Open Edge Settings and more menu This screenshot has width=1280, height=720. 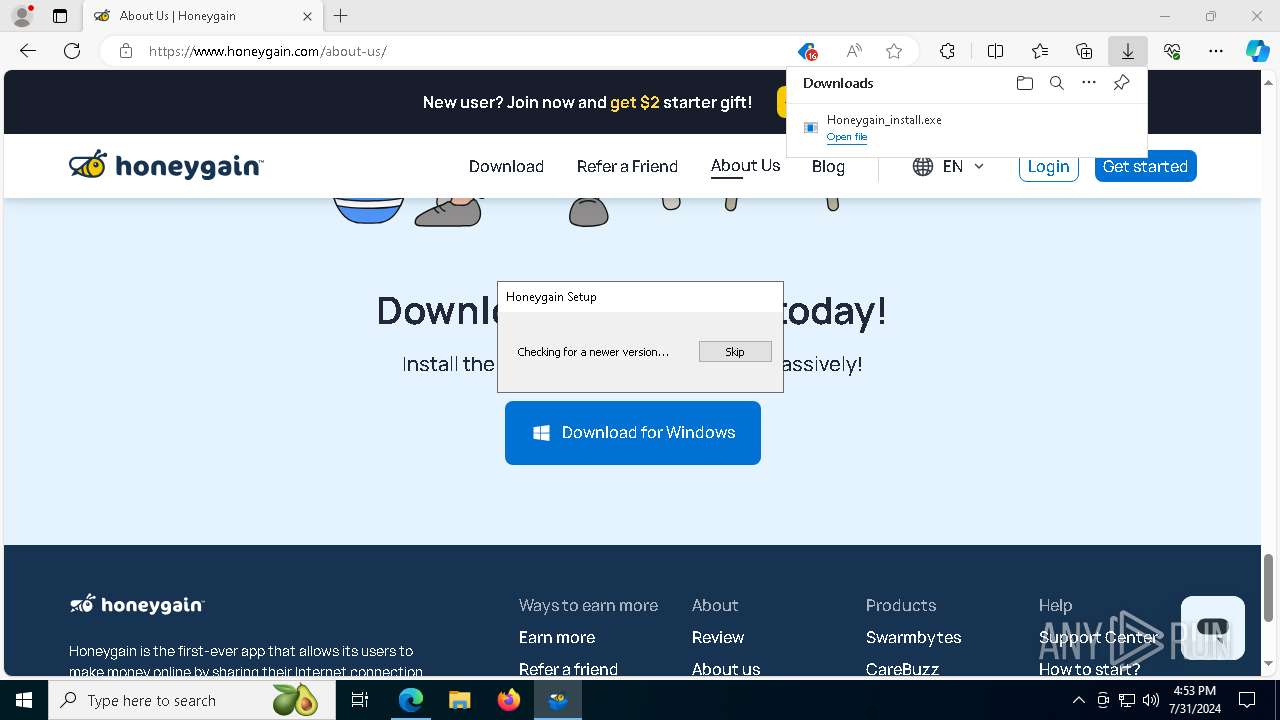[x=1216, y=51]
